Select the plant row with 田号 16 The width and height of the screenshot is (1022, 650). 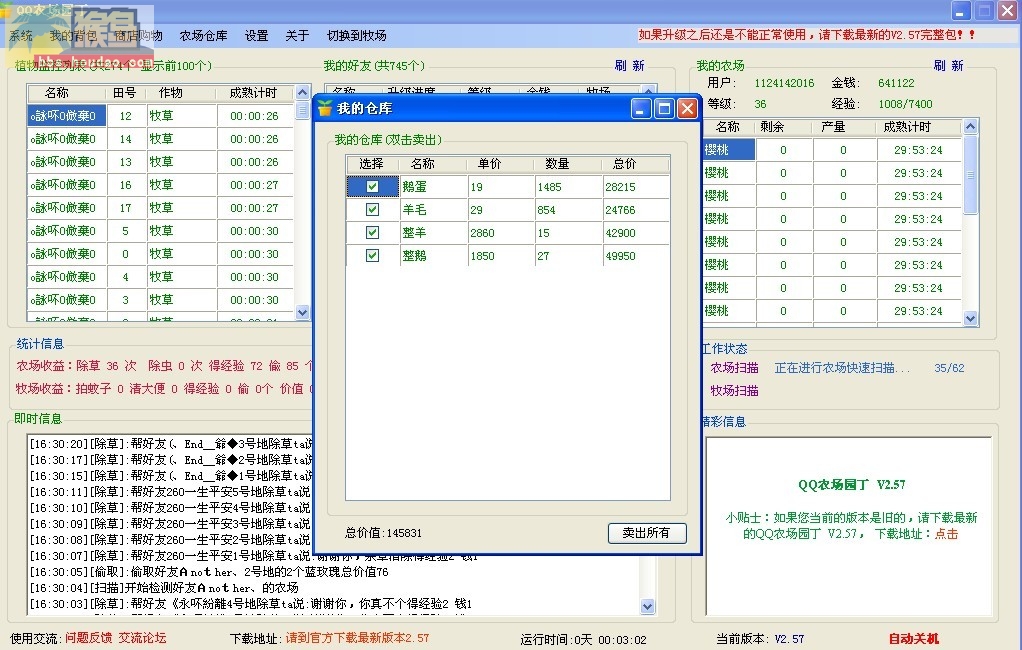(x=160, y=185)
